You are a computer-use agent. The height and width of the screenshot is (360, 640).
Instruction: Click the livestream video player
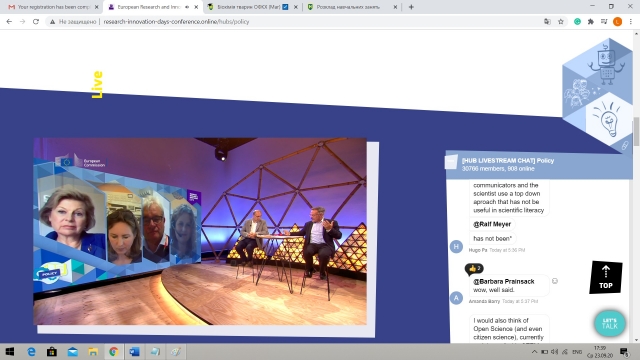tap(200, 231)
